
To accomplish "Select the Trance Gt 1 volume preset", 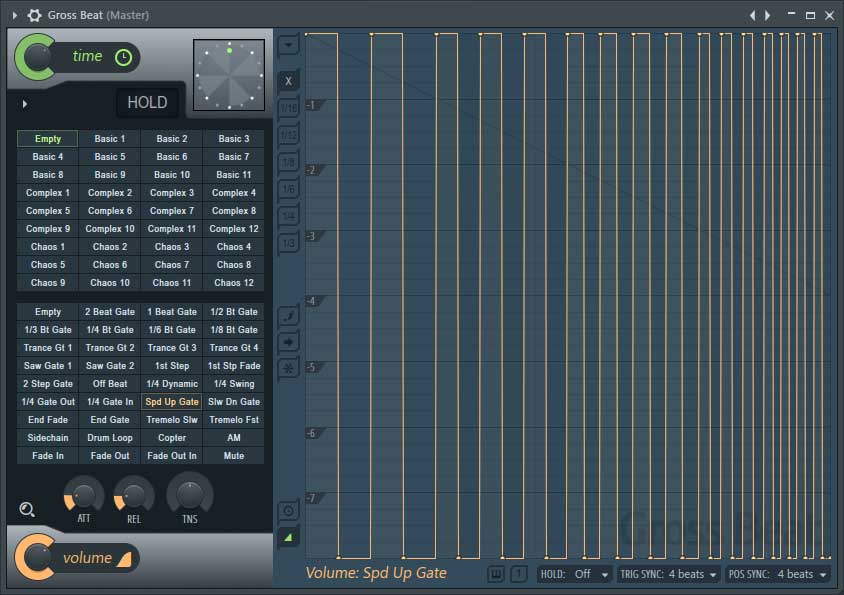I will pos(47,347).
